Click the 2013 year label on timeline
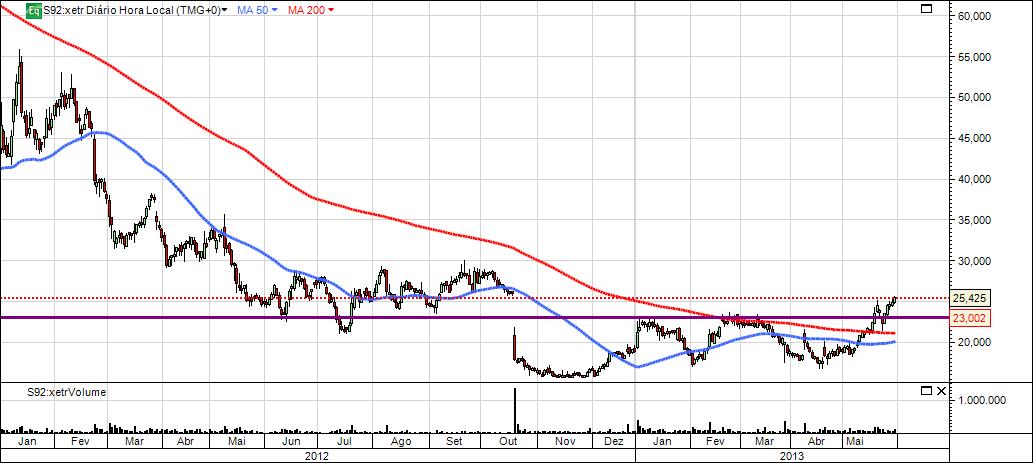 click(791, 455)
